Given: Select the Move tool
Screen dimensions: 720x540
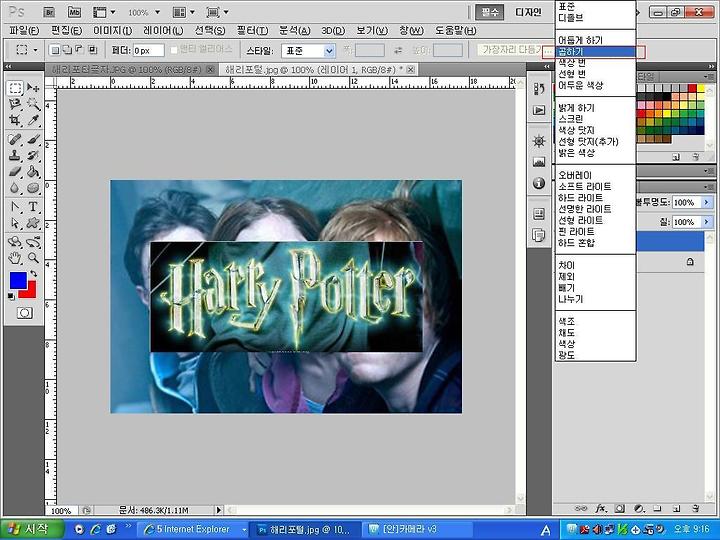Looking at the screenshot, I should coord(33,87).
